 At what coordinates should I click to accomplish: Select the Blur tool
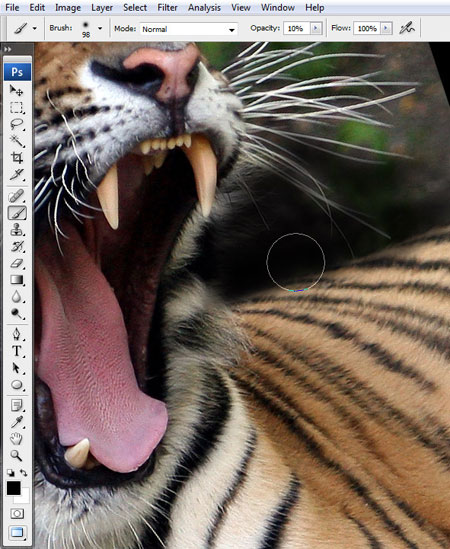pos(16,297)
